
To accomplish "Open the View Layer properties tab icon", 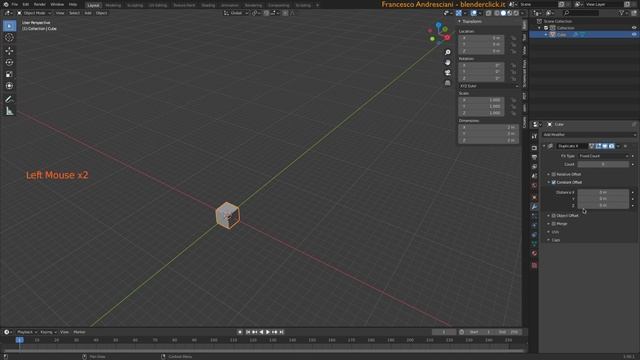I will click(534, 167).
